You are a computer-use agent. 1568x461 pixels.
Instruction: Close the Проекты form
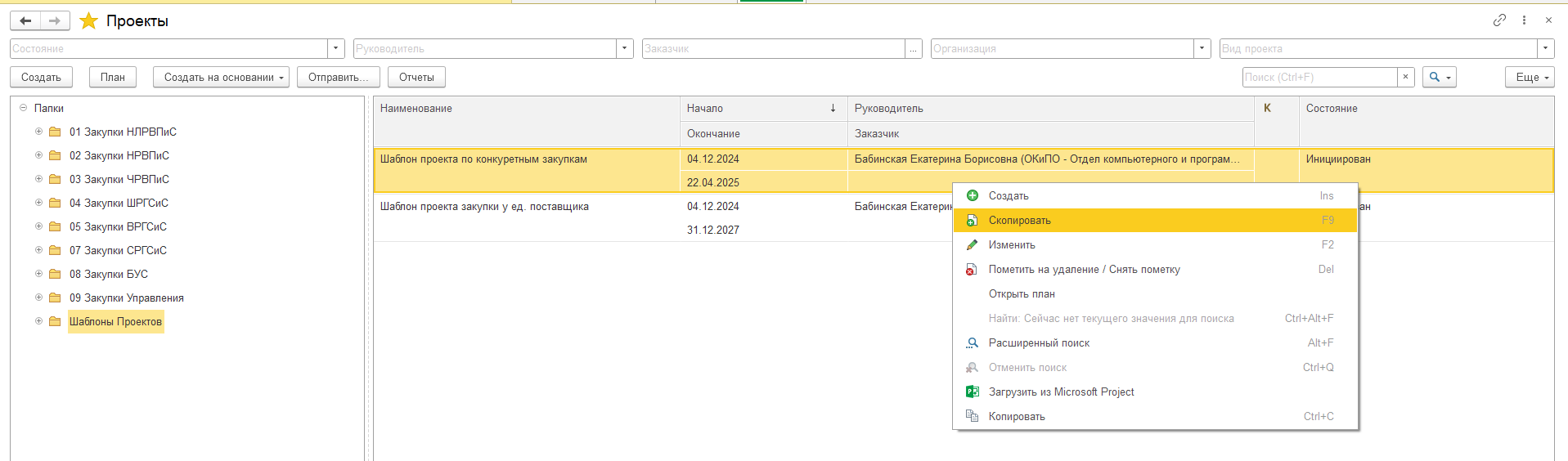tap(1548, 20)
